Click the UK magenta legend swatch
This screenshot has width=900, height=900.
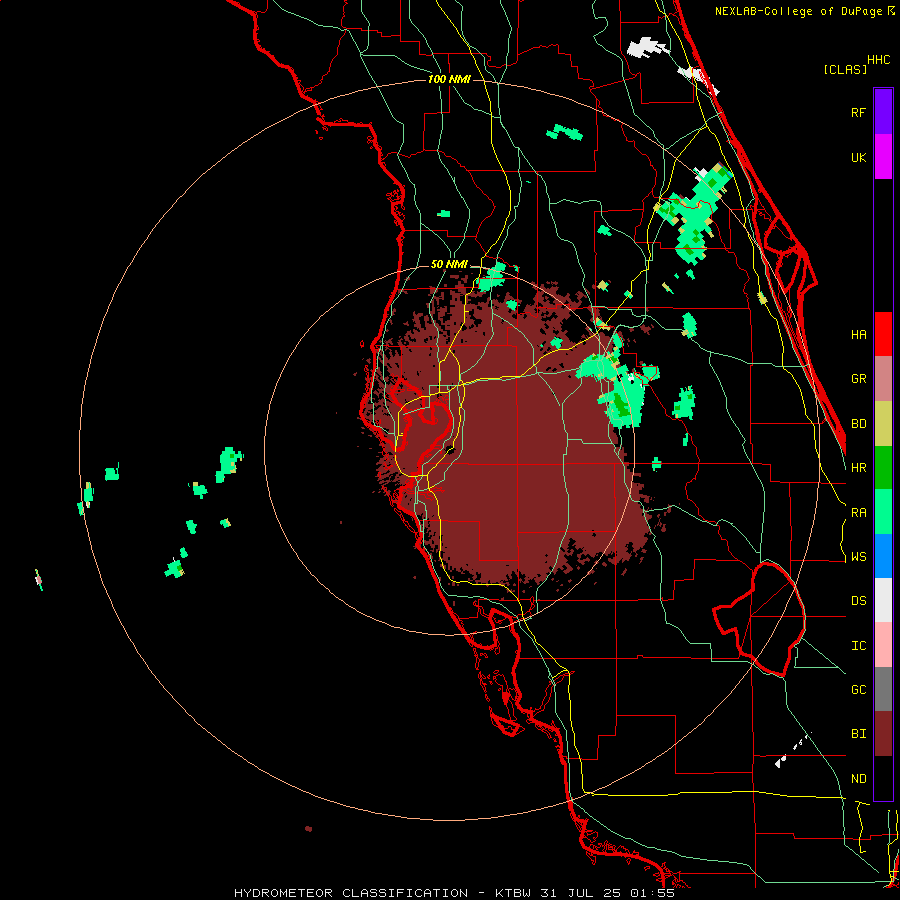pos(883,157)
